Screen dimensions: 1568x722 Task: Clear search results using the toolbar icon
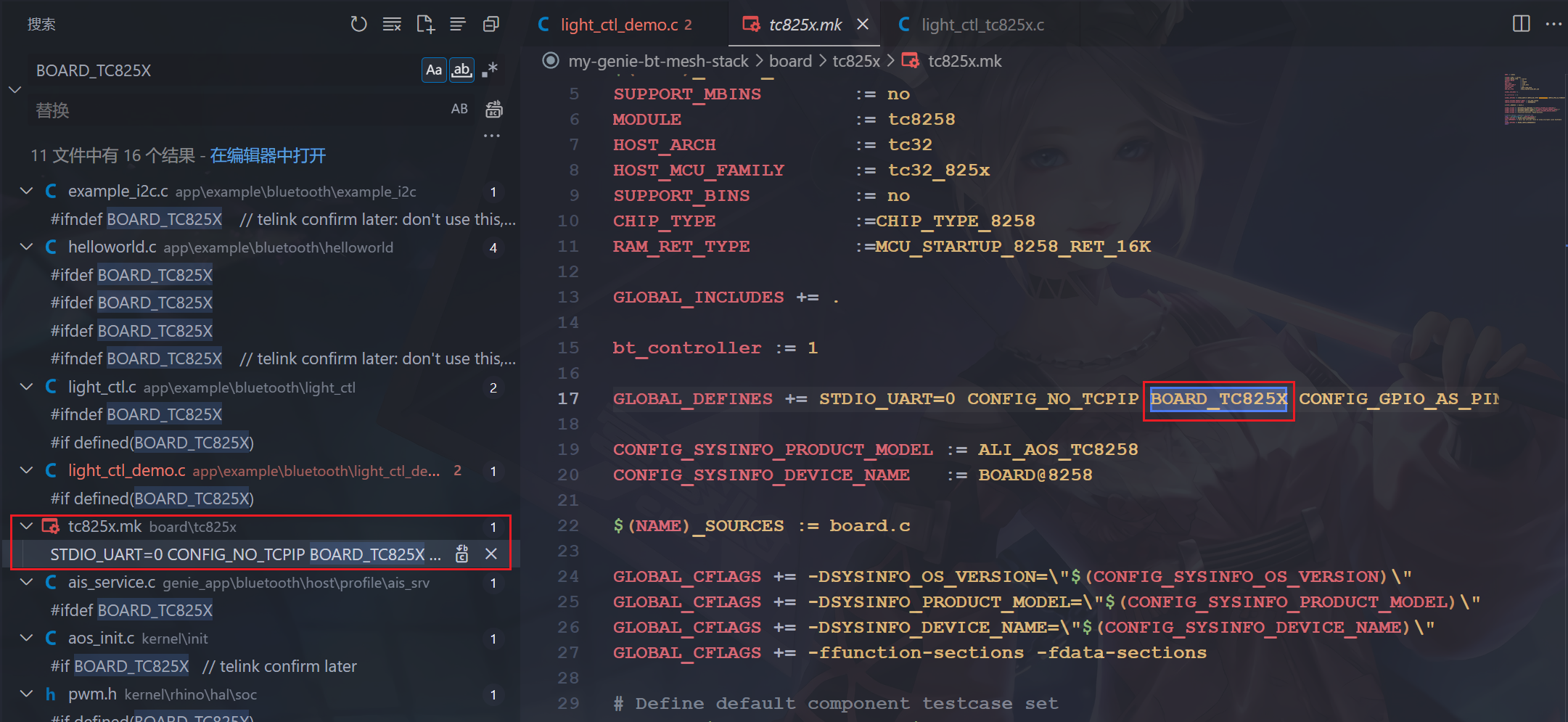392,25
